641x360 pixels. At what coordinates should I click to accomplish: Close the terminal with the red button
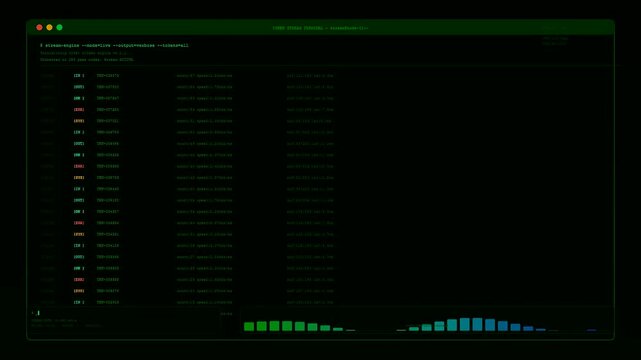pyautogui.click(x=39, y=27)
